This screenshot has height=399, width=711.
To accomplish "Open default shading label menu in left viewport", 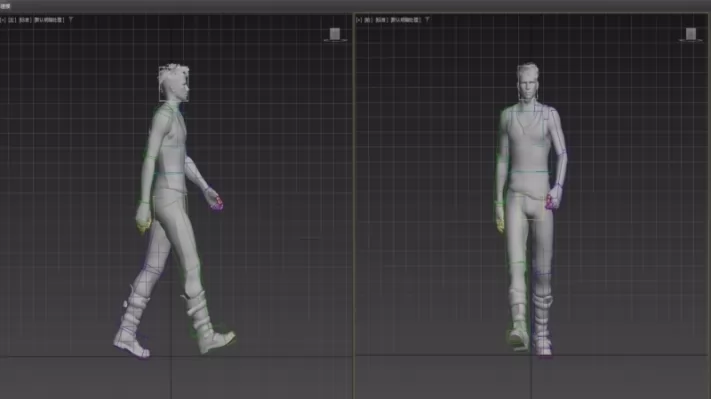I will [x=49, y=20].
